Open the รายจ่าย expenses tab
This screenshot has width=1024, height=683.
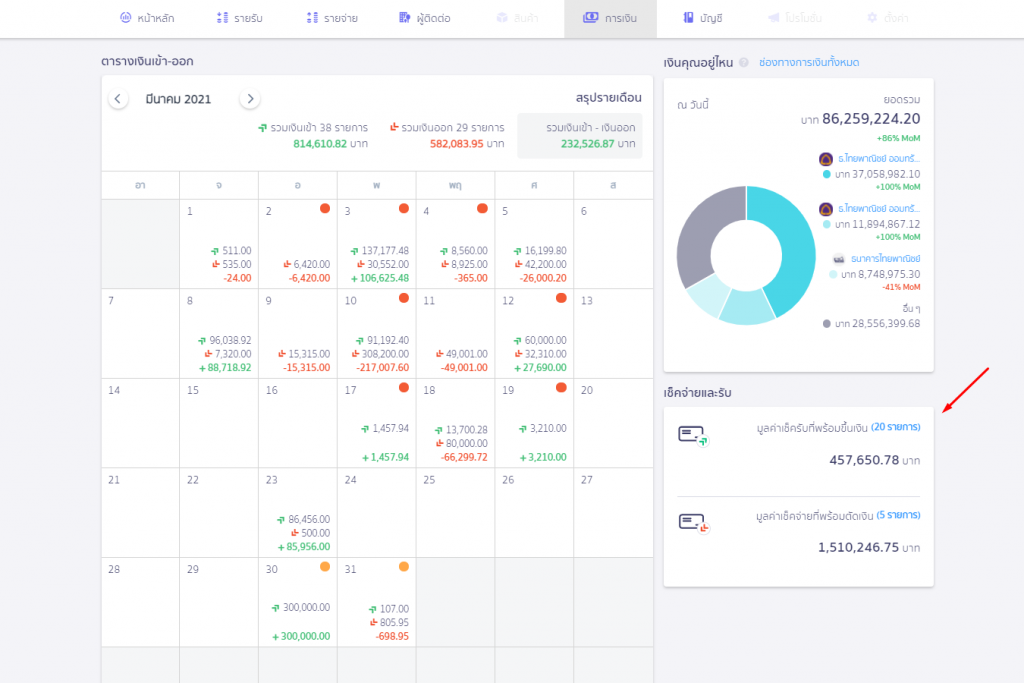[x=333, y=18]
